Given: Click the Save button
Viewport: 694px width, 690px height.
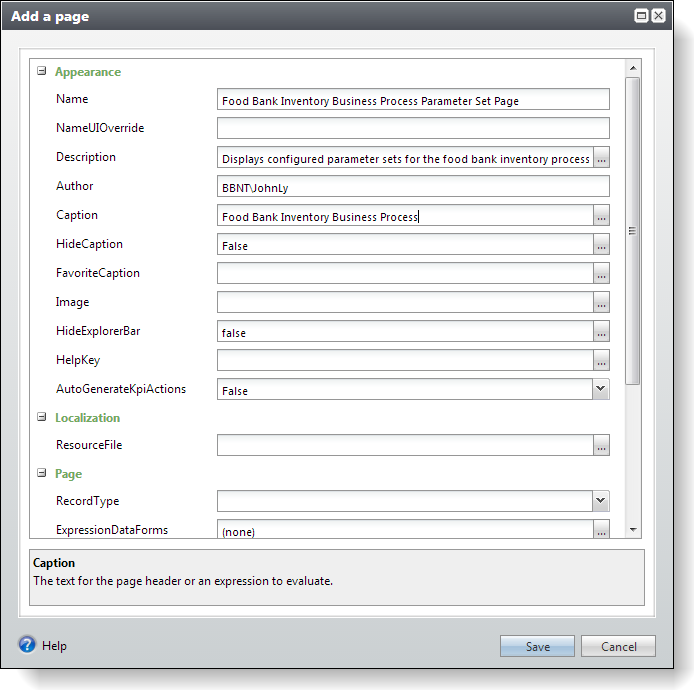Looking at the screenshot, I should [x=537, y=646].
